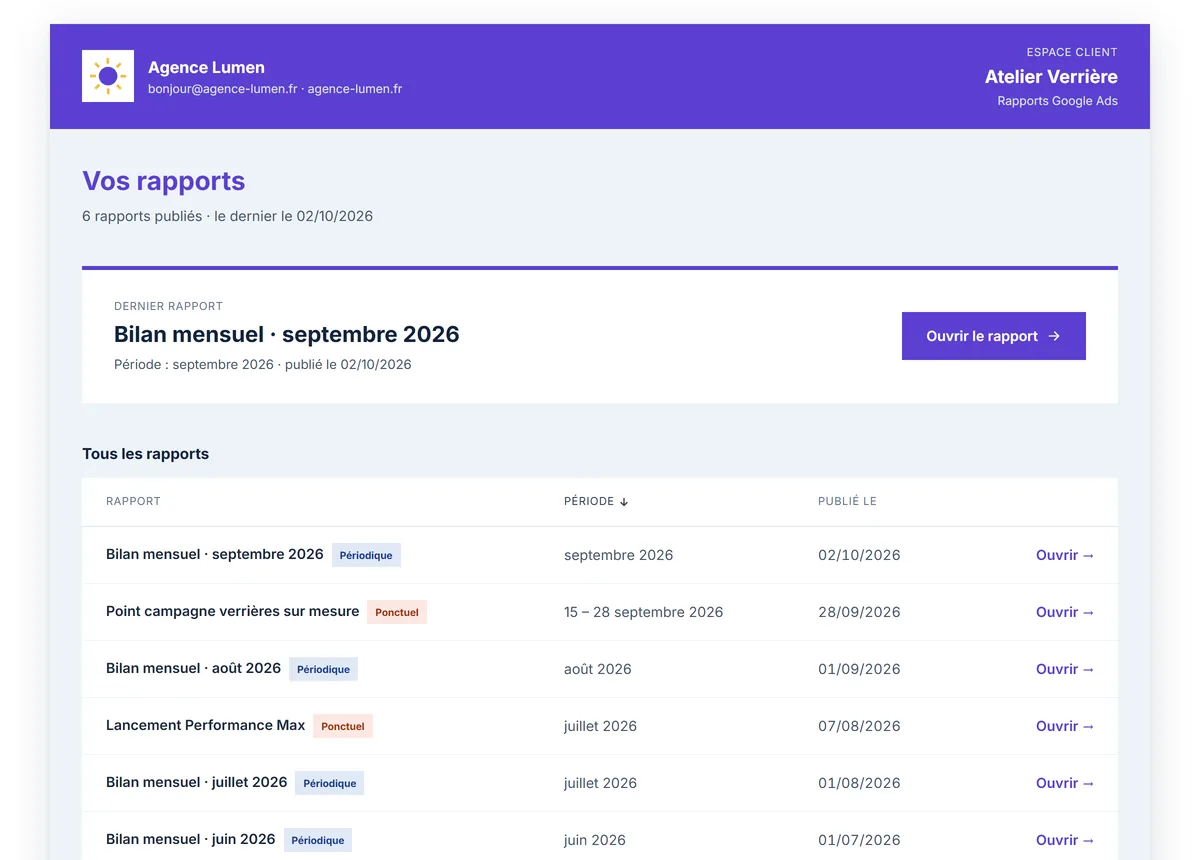
Task: Open the 'Bilan mensuel · juillet 2026' report
Action: point(1065,783)
